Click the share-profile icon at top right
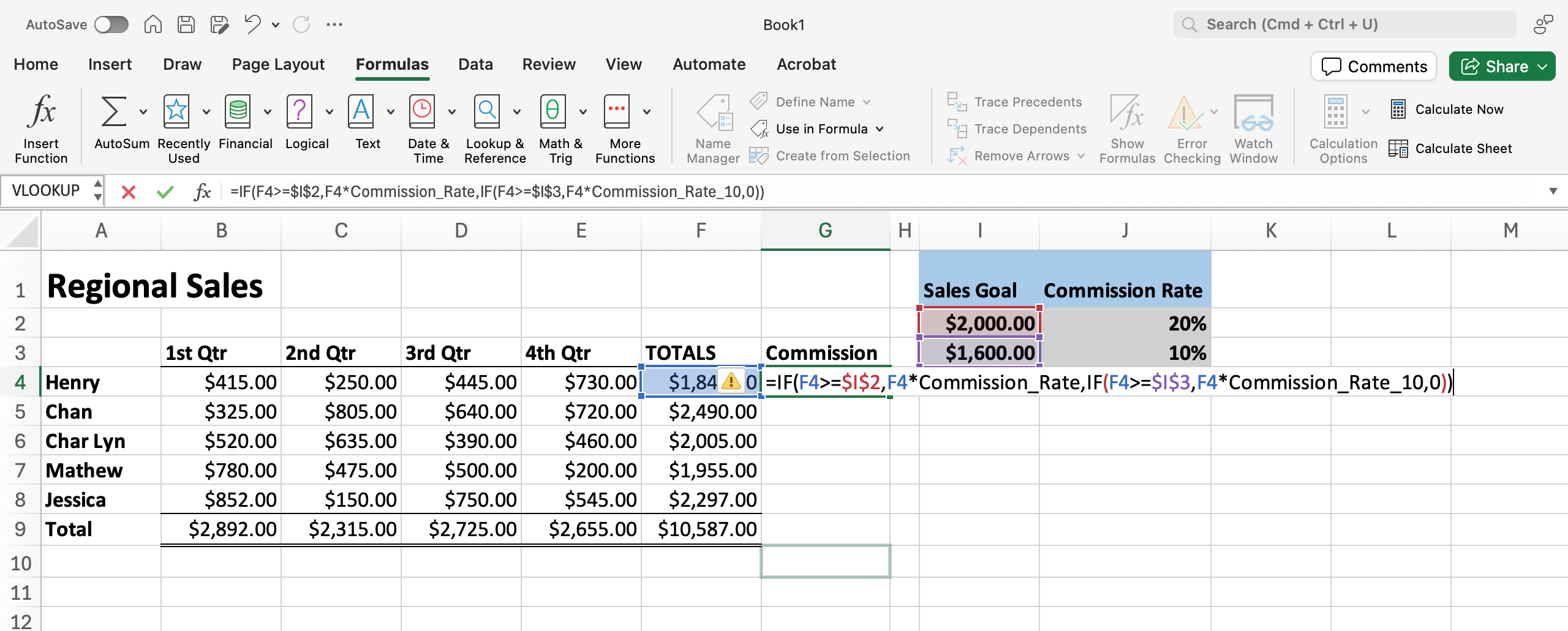Image resolution: width=1568 pixels, height=631 pixels. click(1543, 24)
